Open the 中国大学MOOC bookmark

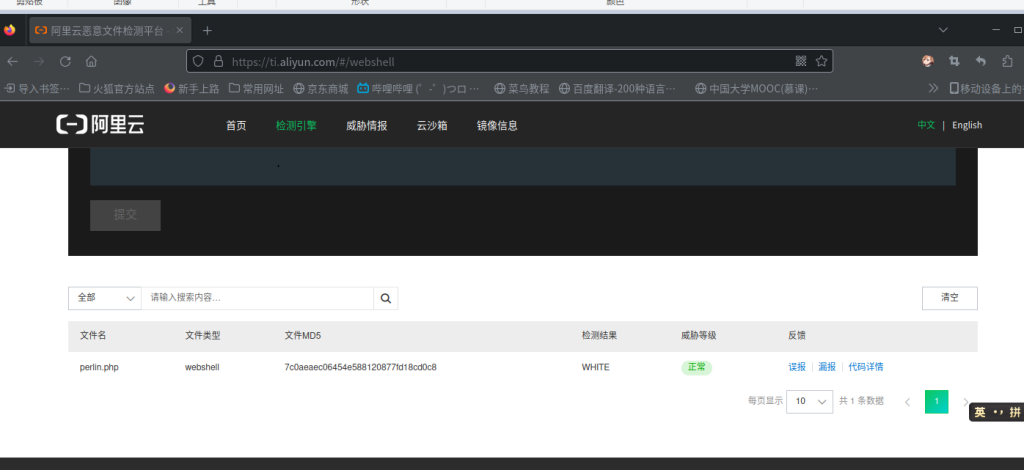(x=756, y=88)
